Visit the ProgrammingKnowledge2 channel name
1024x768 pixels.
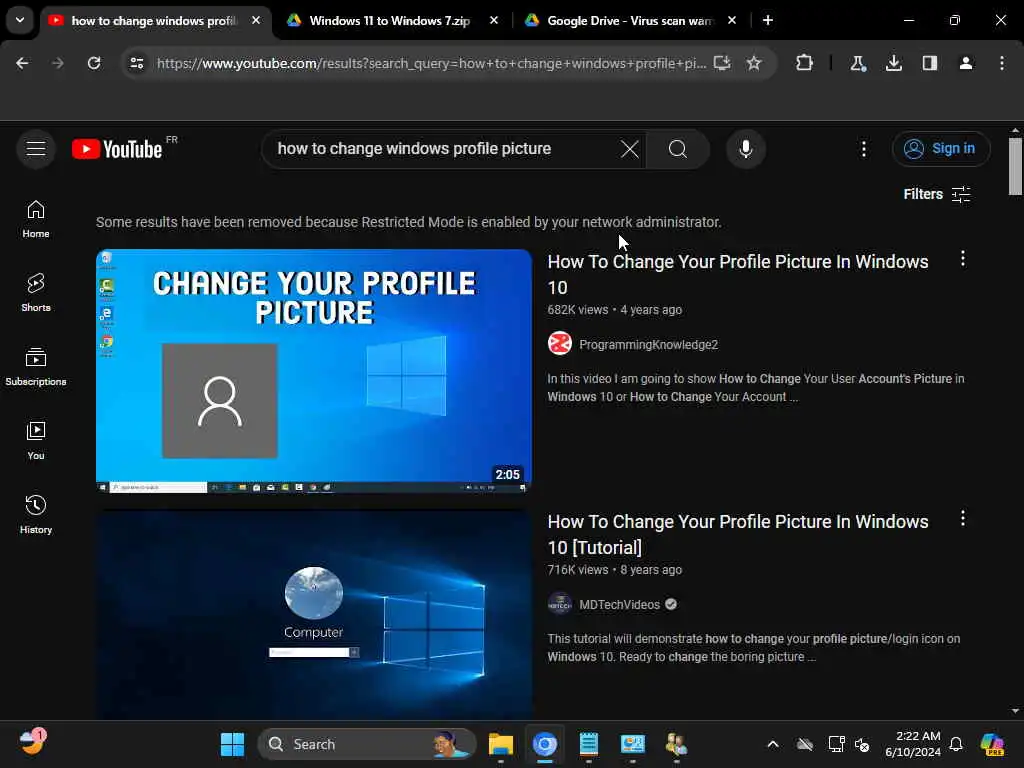click(x=648, y=344)
